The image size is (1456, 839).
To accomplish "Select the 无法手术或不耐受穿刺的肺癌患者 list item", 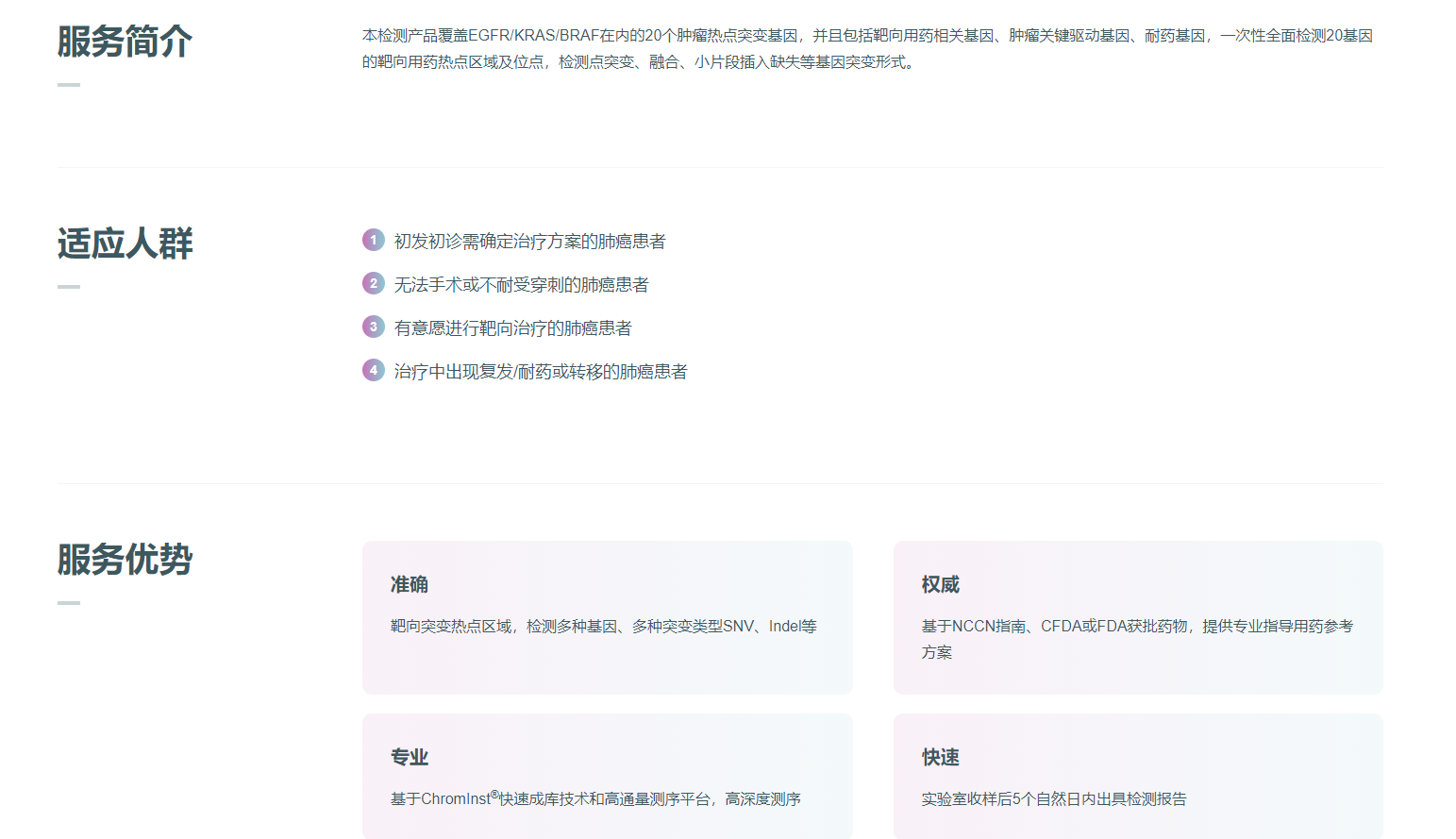I will click(x=521, y=285).
